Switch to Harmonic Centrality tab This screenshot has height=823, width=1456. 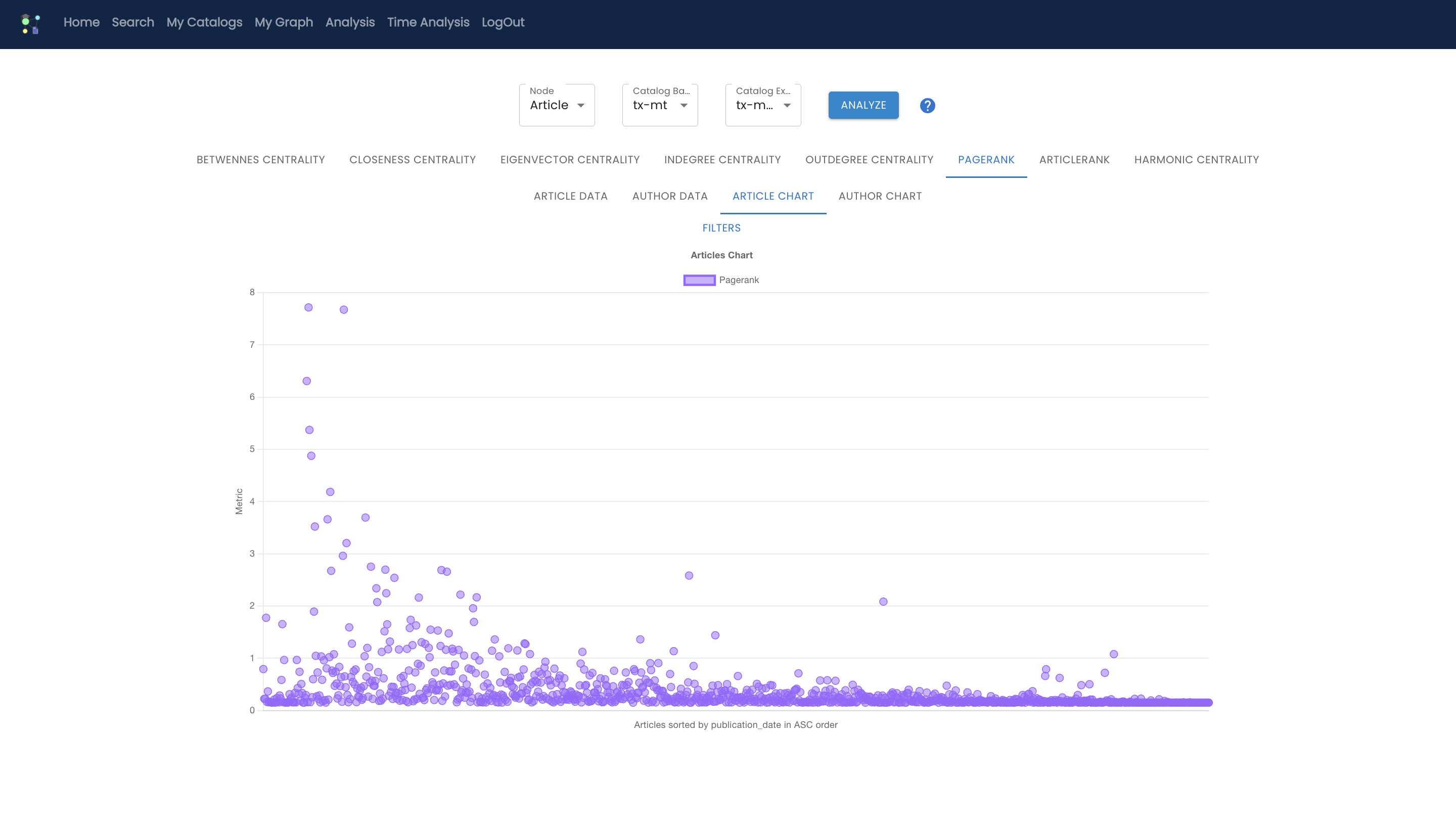1196,160
